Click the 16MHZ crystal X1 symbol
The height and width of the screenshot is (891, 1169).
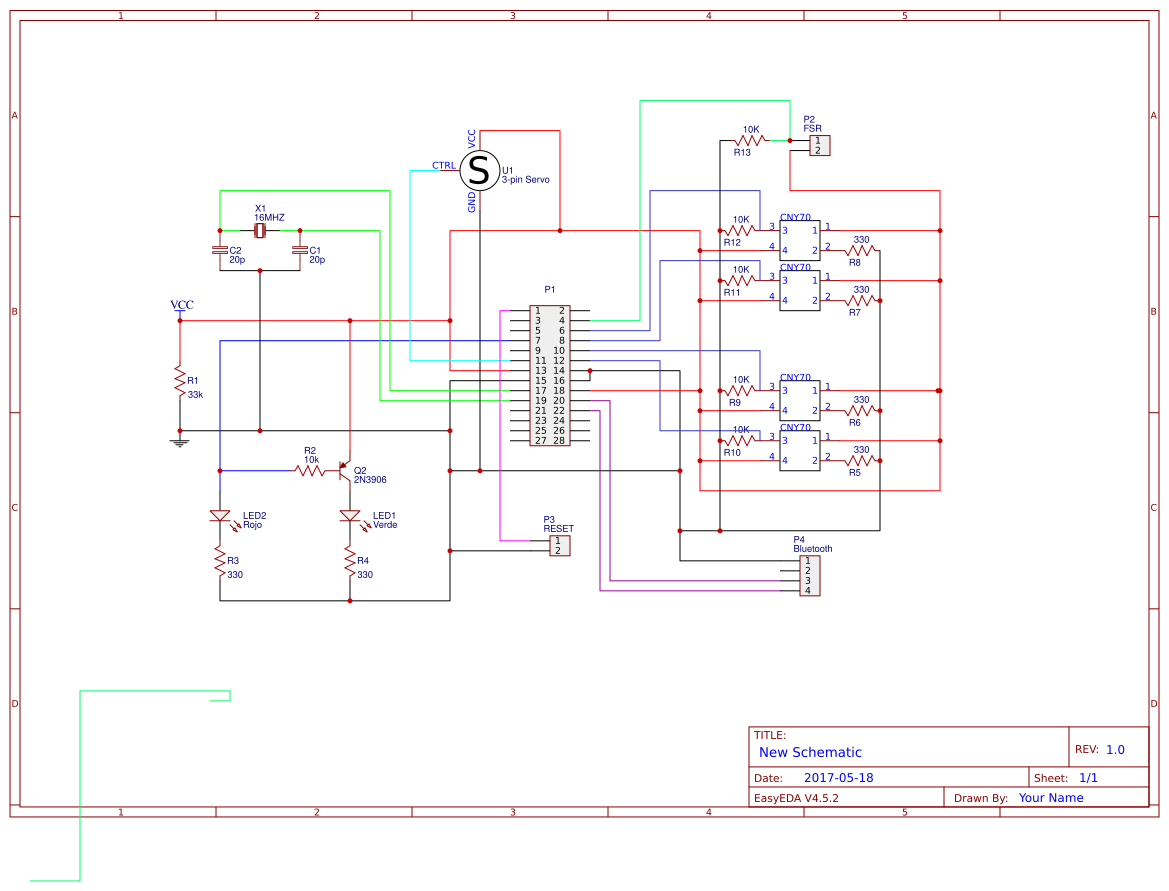coord(259,230)
